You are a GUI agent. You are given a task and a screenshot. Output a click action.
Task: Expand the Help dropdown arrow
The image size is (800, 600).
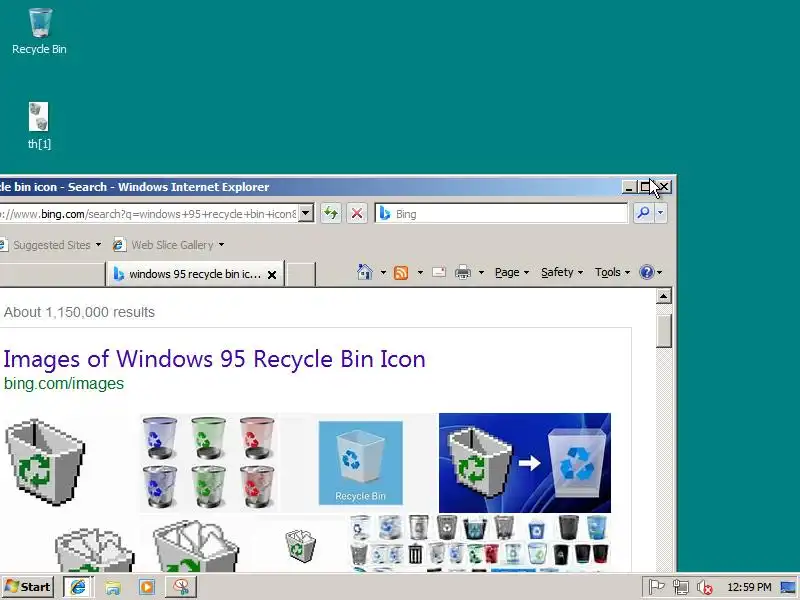coord(659,272)
